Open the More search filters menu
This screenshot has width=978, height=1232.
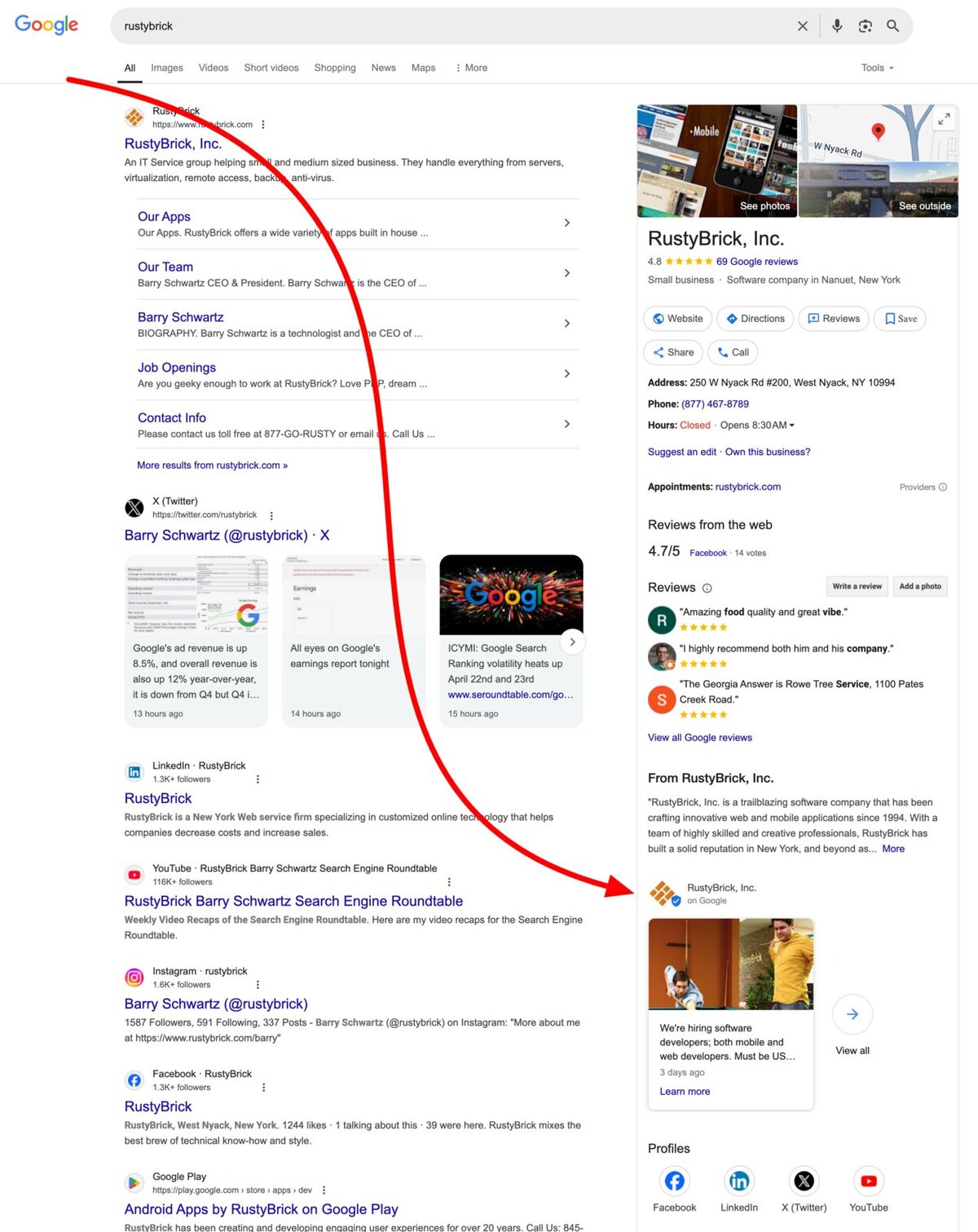tap(471, 68)
